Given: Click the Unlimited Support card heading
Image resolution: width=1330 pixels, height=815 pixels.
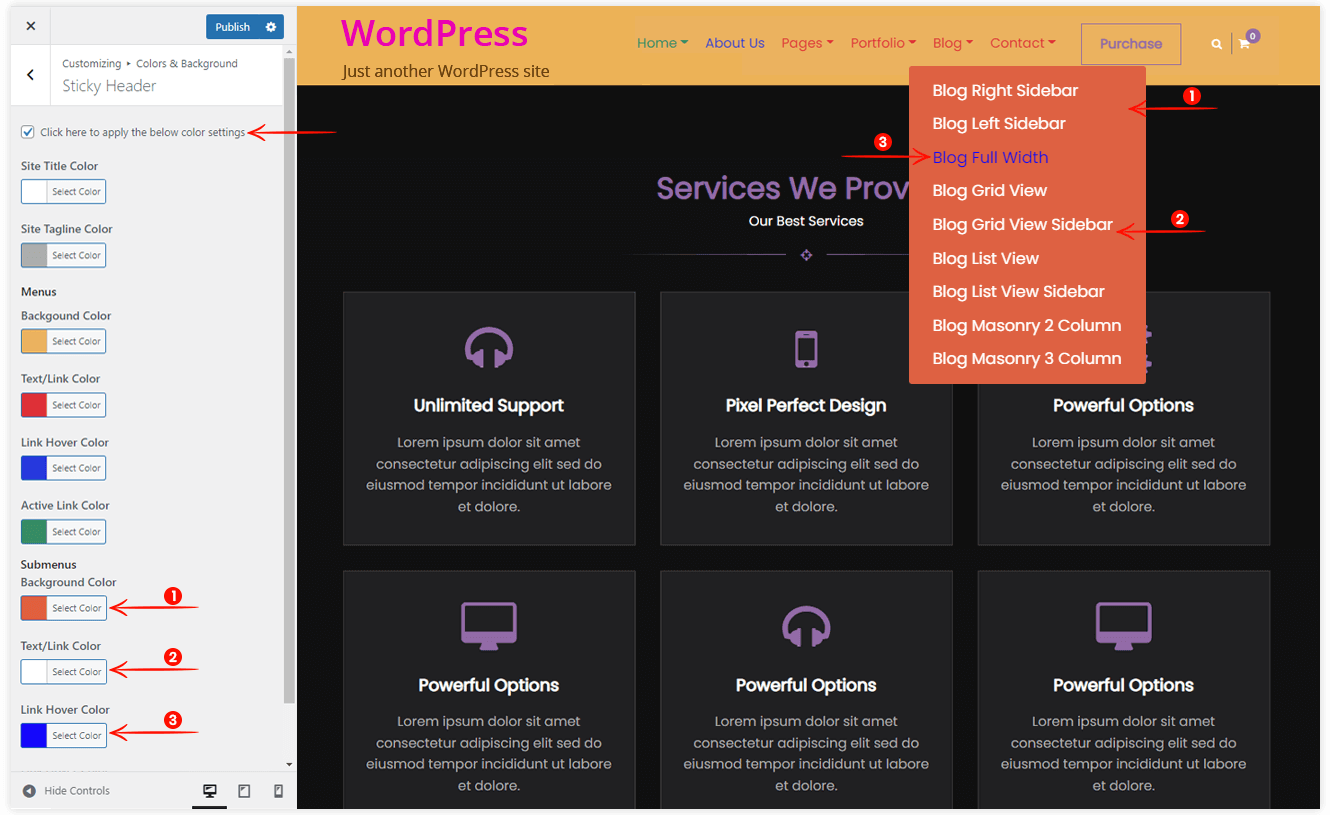Looking at the screenshot, I should (x=489, y=405).
